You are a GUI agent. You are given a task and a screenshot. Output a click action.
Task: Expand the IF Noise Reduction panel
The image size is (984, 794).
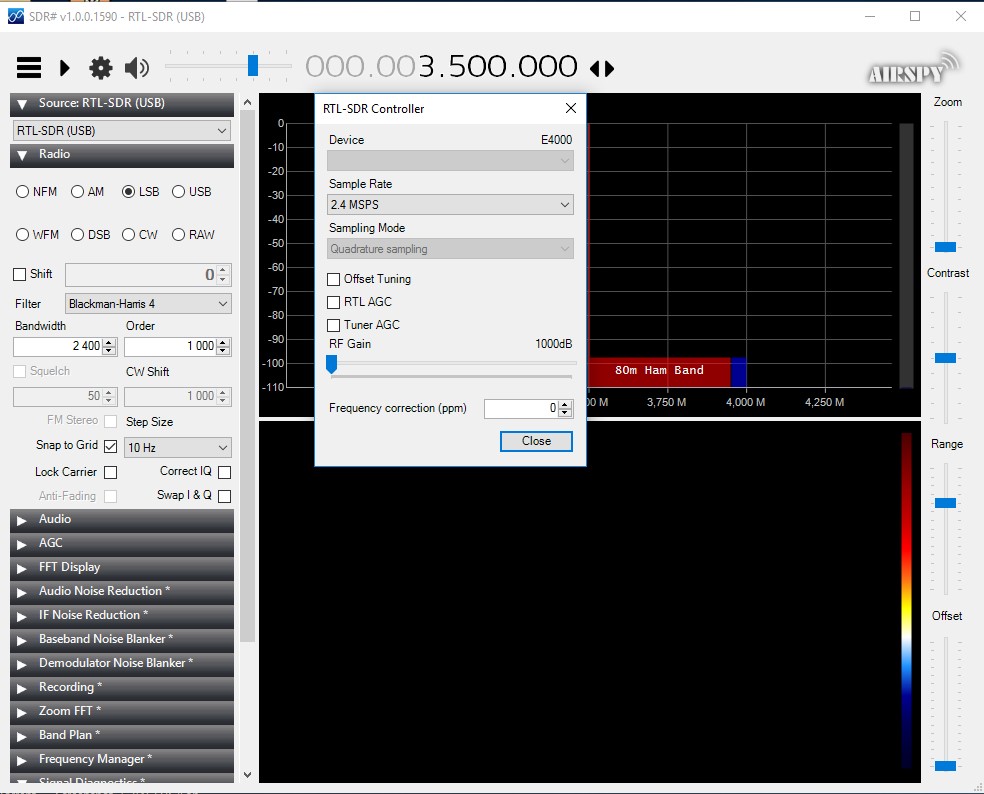tap(122, 615)
